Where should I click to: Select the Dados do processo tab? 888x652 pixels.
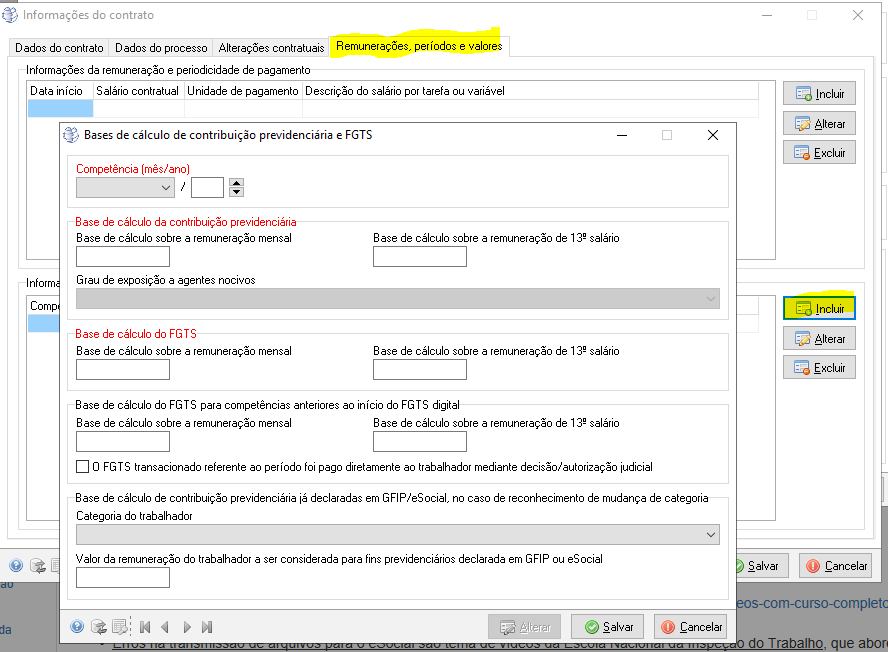pos(161,47)
